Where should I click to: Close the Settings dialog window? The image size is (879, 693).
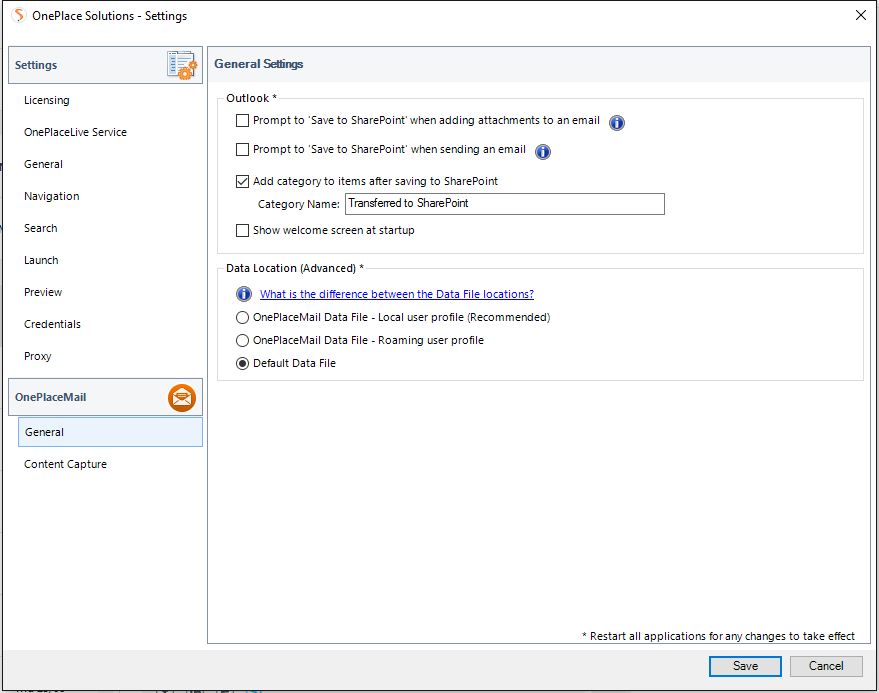861,15
